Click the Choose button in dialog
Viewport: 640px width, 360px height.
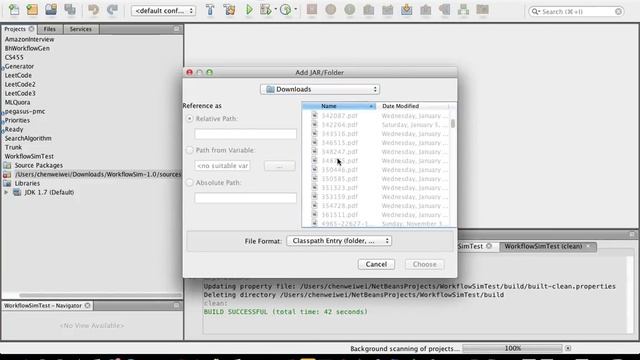(424, 264)
